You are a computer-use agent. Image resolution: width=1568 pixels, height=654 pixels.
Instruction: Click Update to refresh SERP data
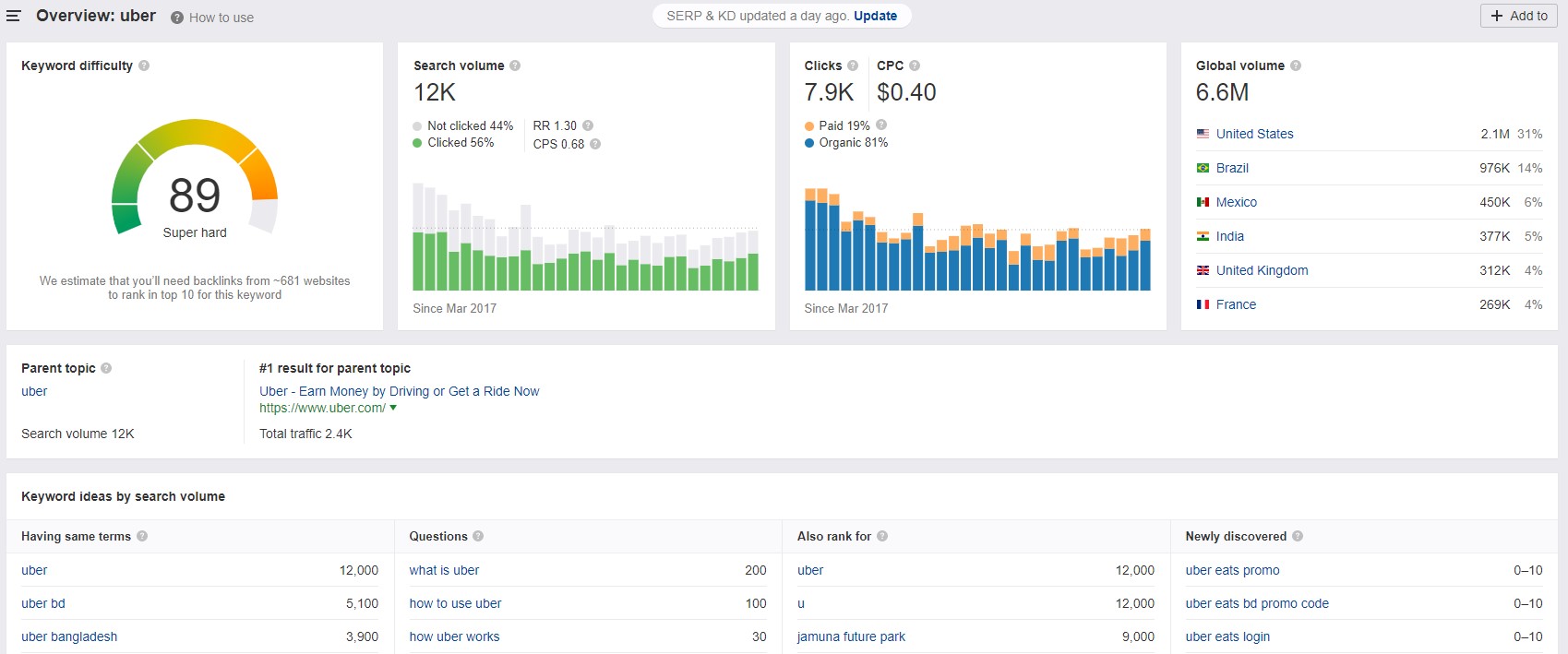(x=875, y=16)
